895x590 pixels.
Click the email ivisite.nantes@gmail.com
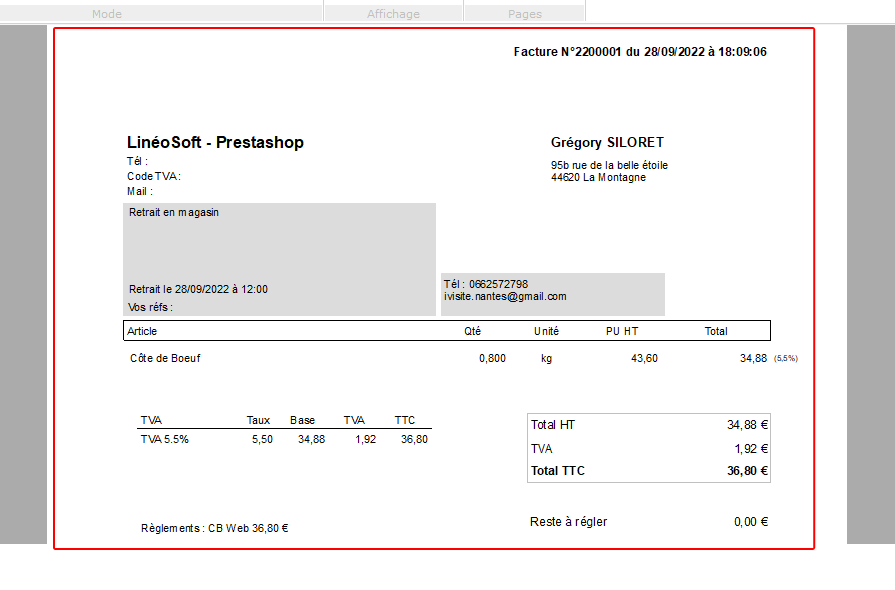pos(505,296)
